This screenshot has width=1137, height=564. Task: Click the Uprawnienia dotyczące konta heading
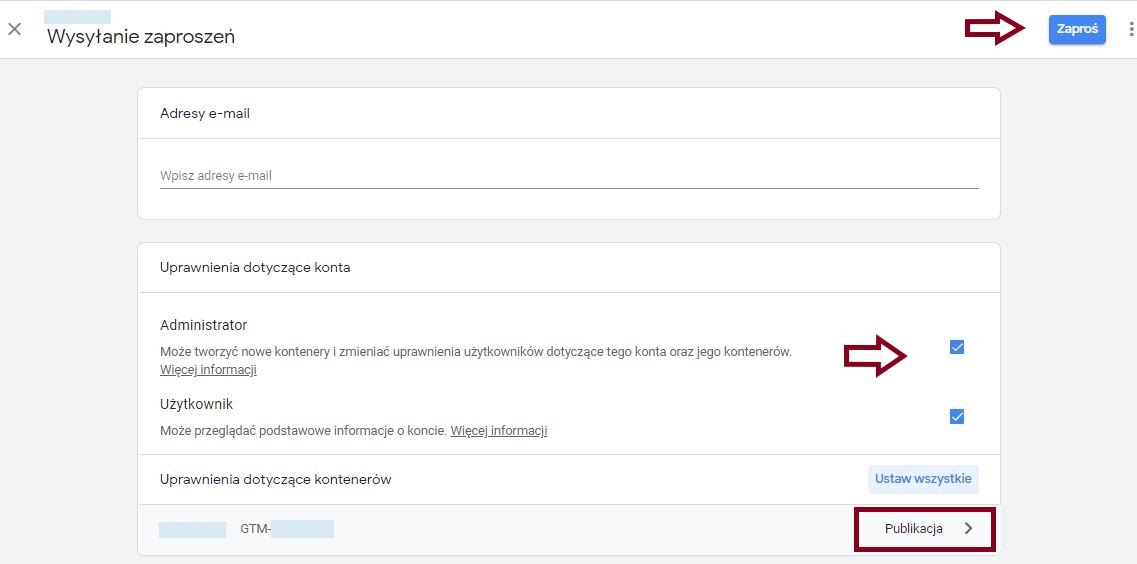255,267
